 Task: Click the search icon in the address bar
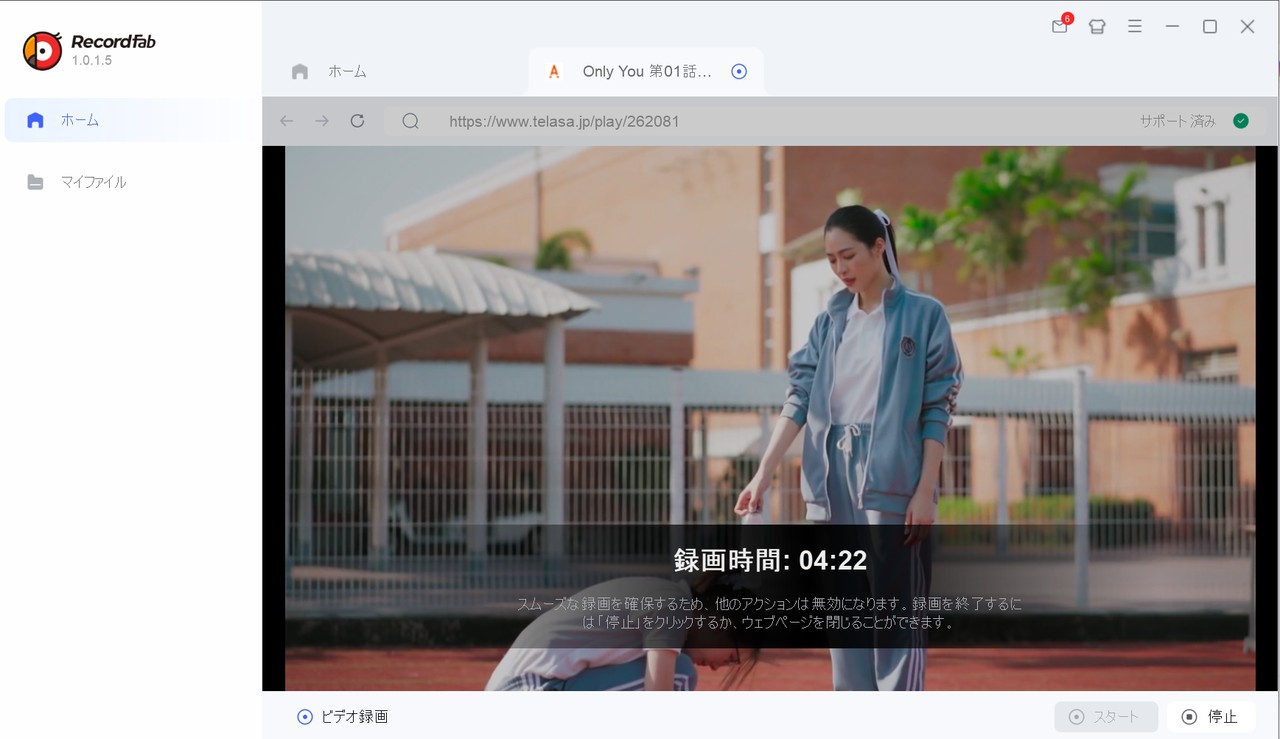(x=410, y=120)
